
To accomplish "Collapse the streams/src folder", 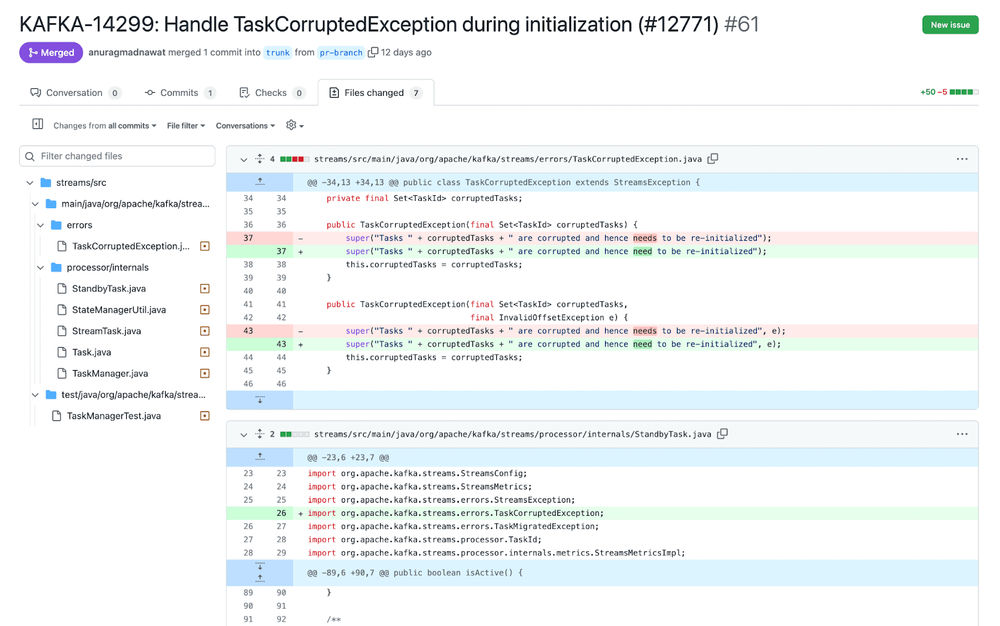I will click(x=30, y=183).
